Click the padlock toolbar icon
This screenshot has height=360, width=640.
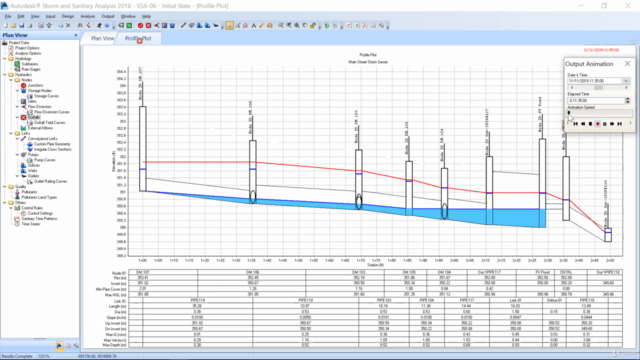(313, 26)
